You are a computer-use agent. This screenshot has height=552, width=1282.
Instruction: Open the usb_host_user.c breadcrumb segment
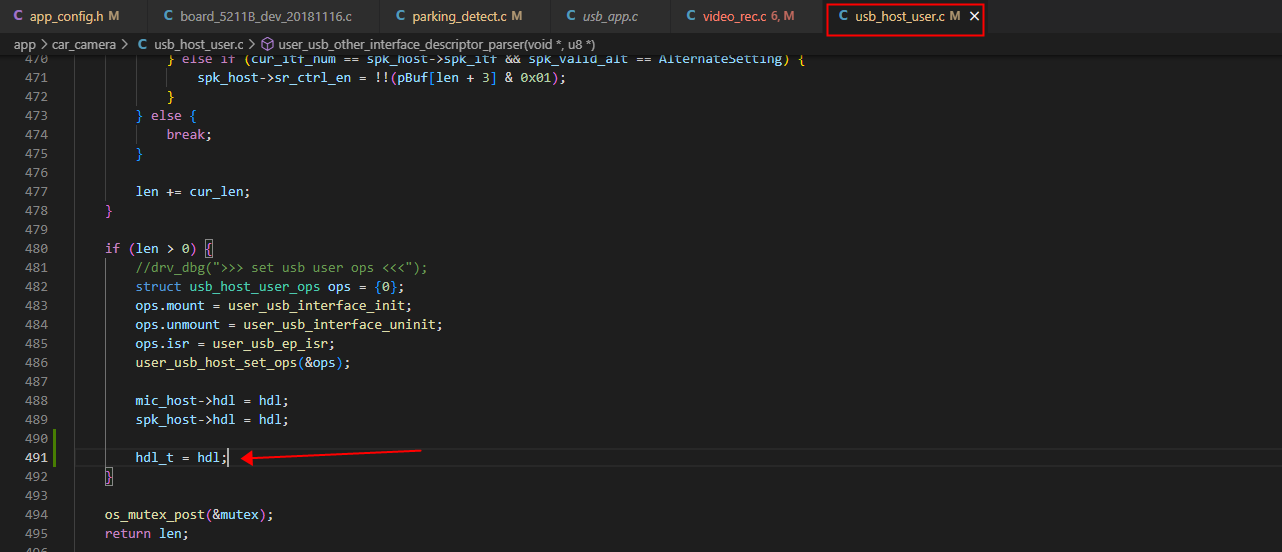pos(198,44)
